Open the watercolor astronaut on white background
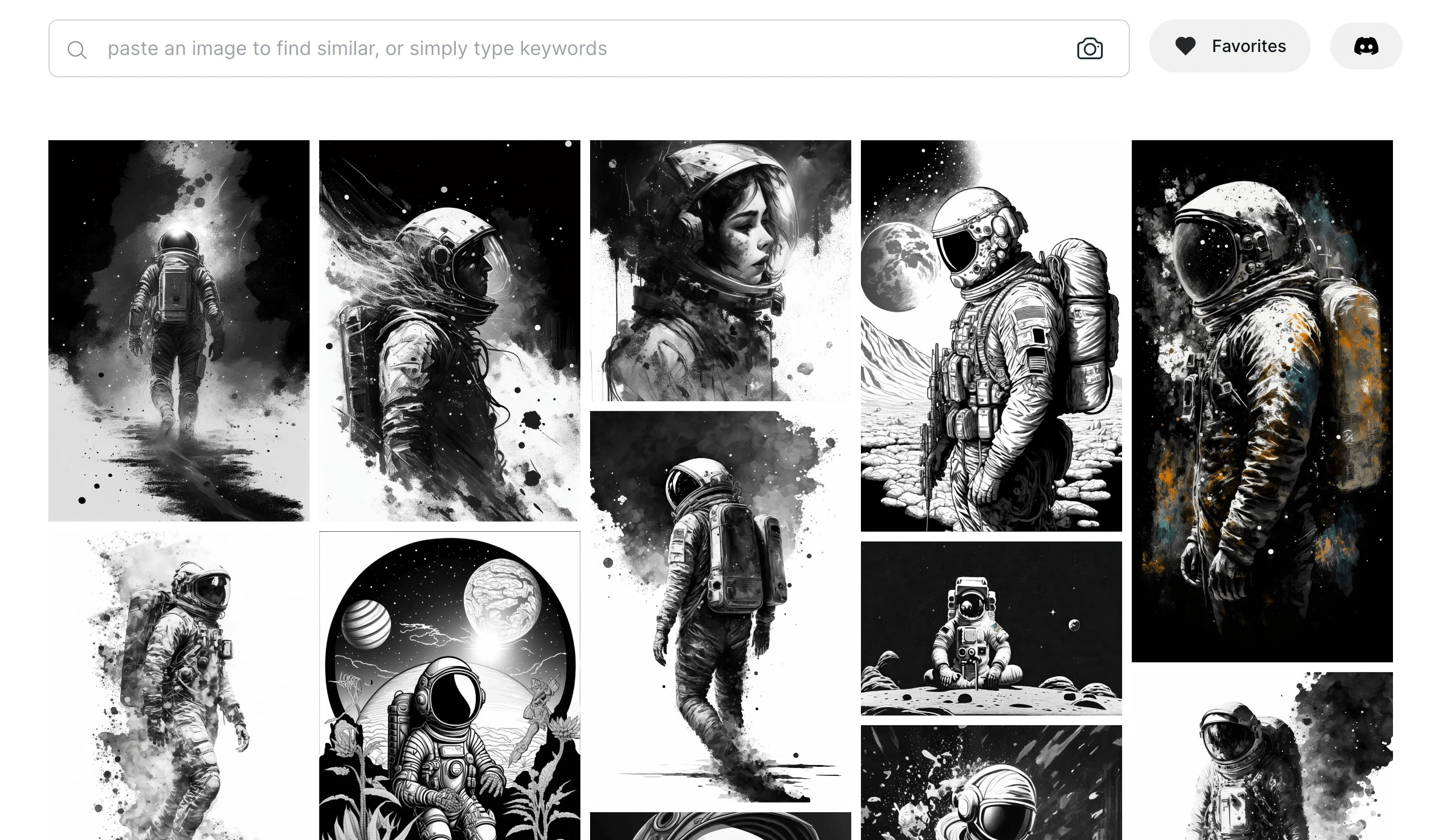This screenshot has width=1451, height=840. (179, 686)
